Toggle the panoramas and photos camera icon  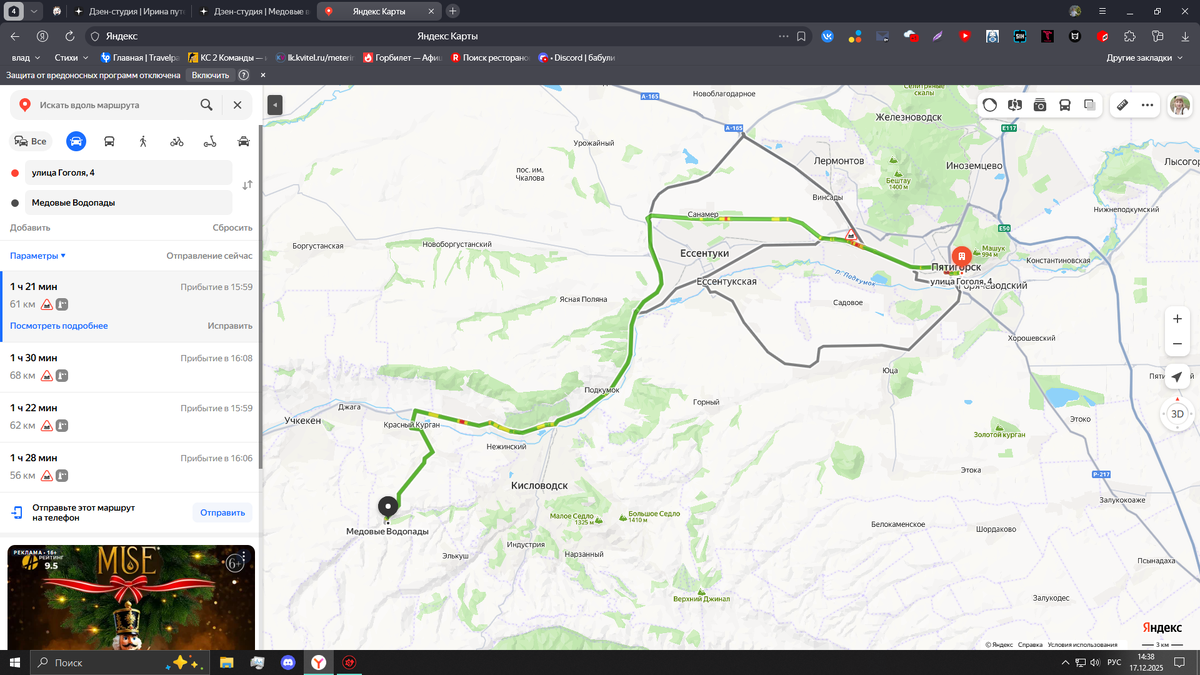(1040, 104)
